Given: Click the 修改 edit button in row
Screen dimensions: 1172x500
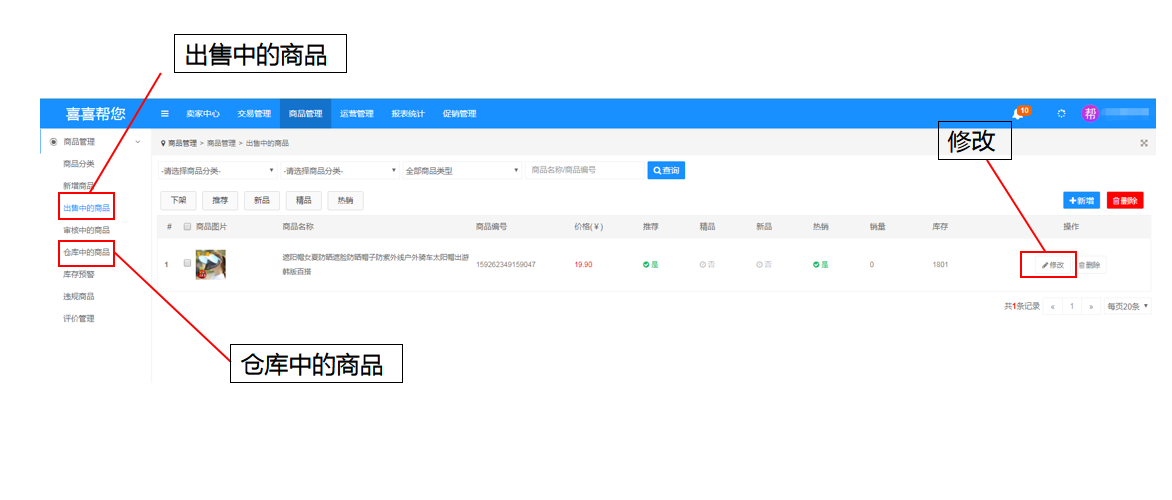Looking at the screenshot, I should 1049,265.
